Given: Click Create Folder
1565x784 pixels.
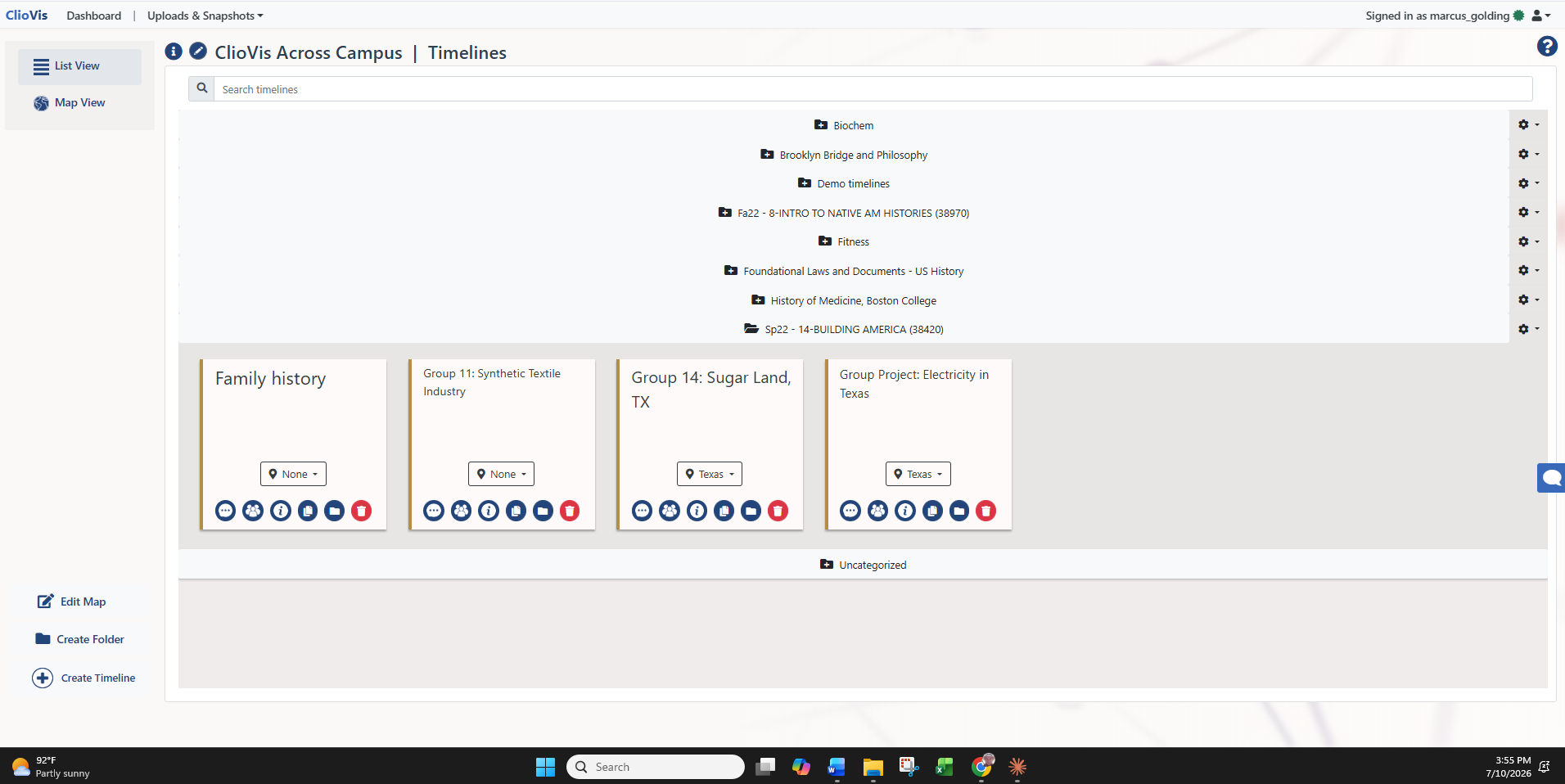Looking at the screenshot, I should 80,639.
